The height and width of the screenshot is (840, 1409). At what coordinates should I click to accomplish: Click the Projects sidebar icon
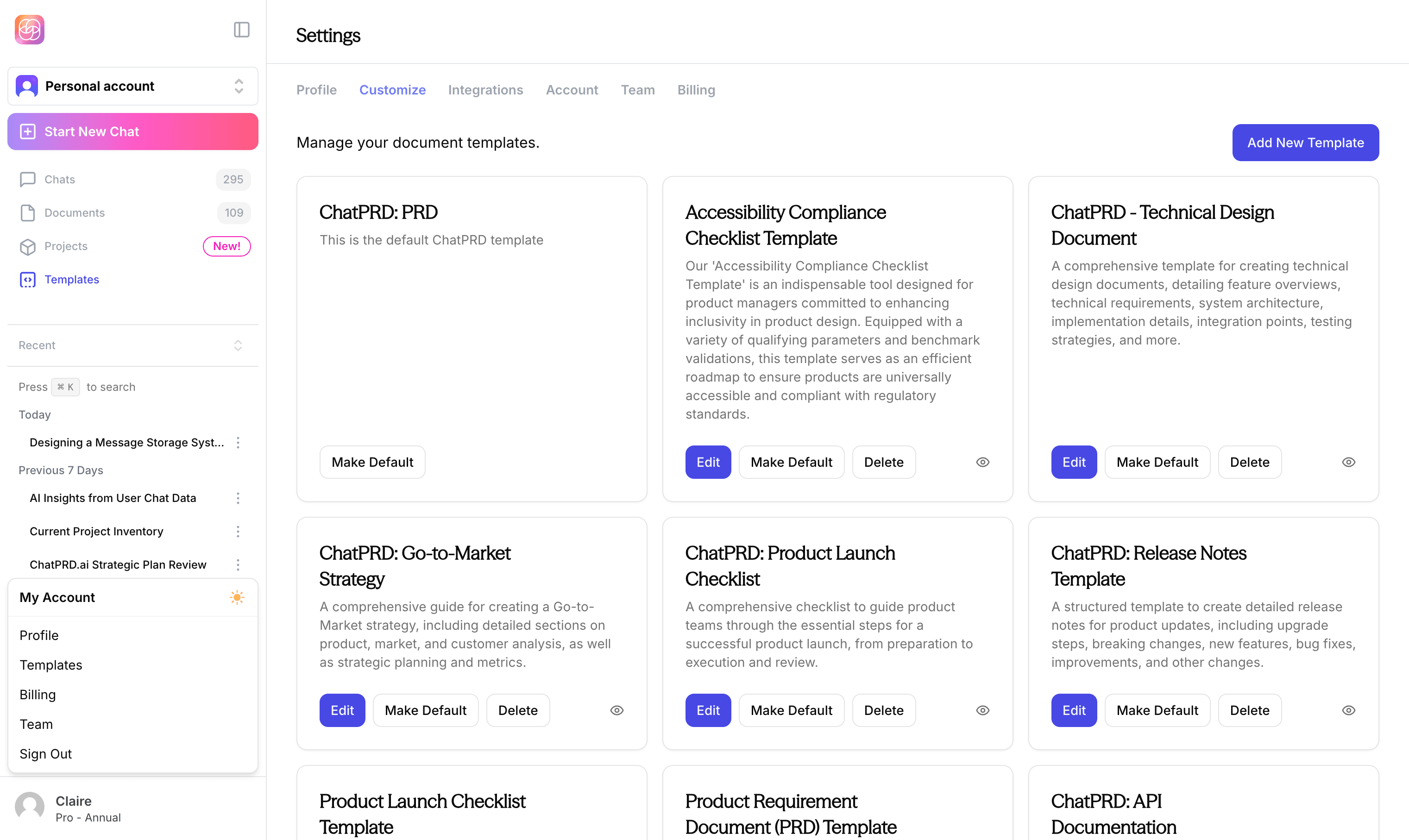[x=27, y=246]
